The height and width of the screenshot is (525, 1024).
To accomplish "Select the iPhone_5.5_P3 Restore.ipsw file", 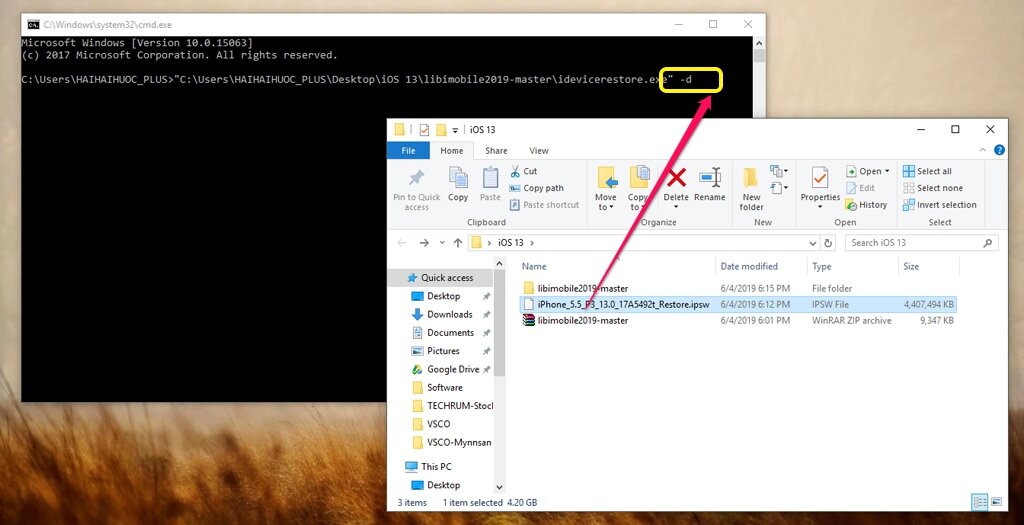I will (738, 304).
